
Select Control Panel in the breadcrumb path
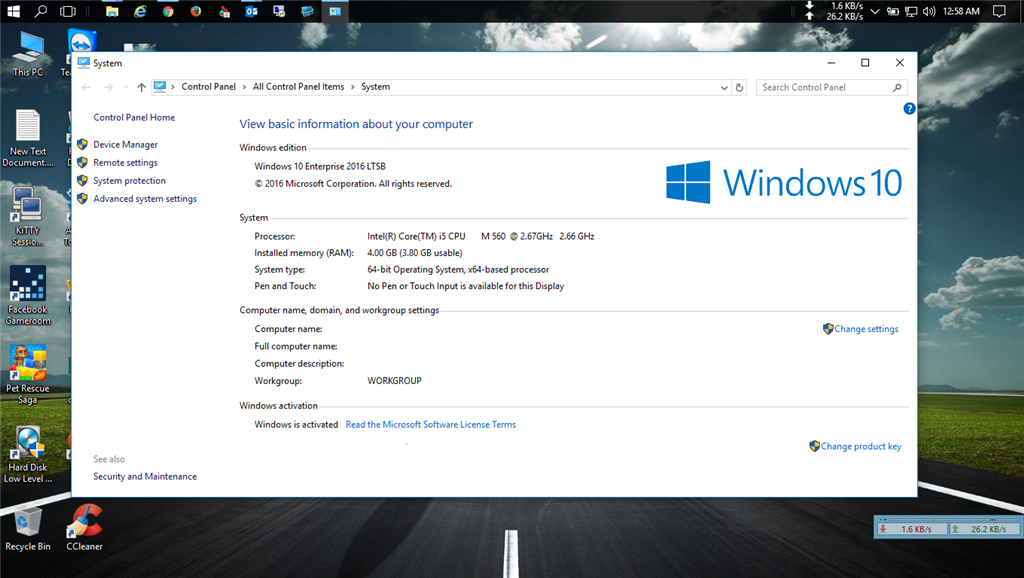(x=208, y=87)
